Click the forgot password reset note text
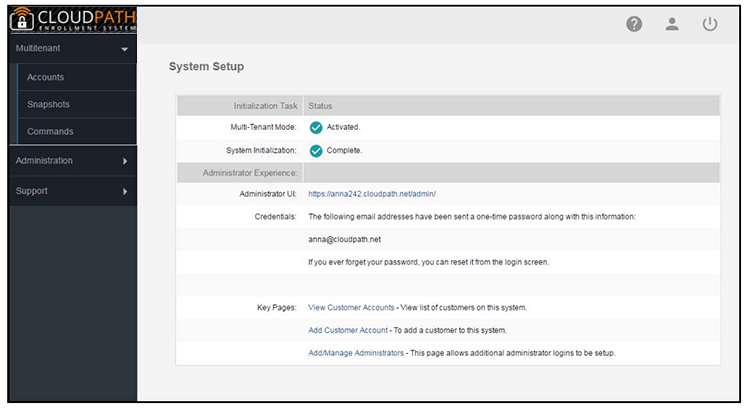 (x=428, y=262)
